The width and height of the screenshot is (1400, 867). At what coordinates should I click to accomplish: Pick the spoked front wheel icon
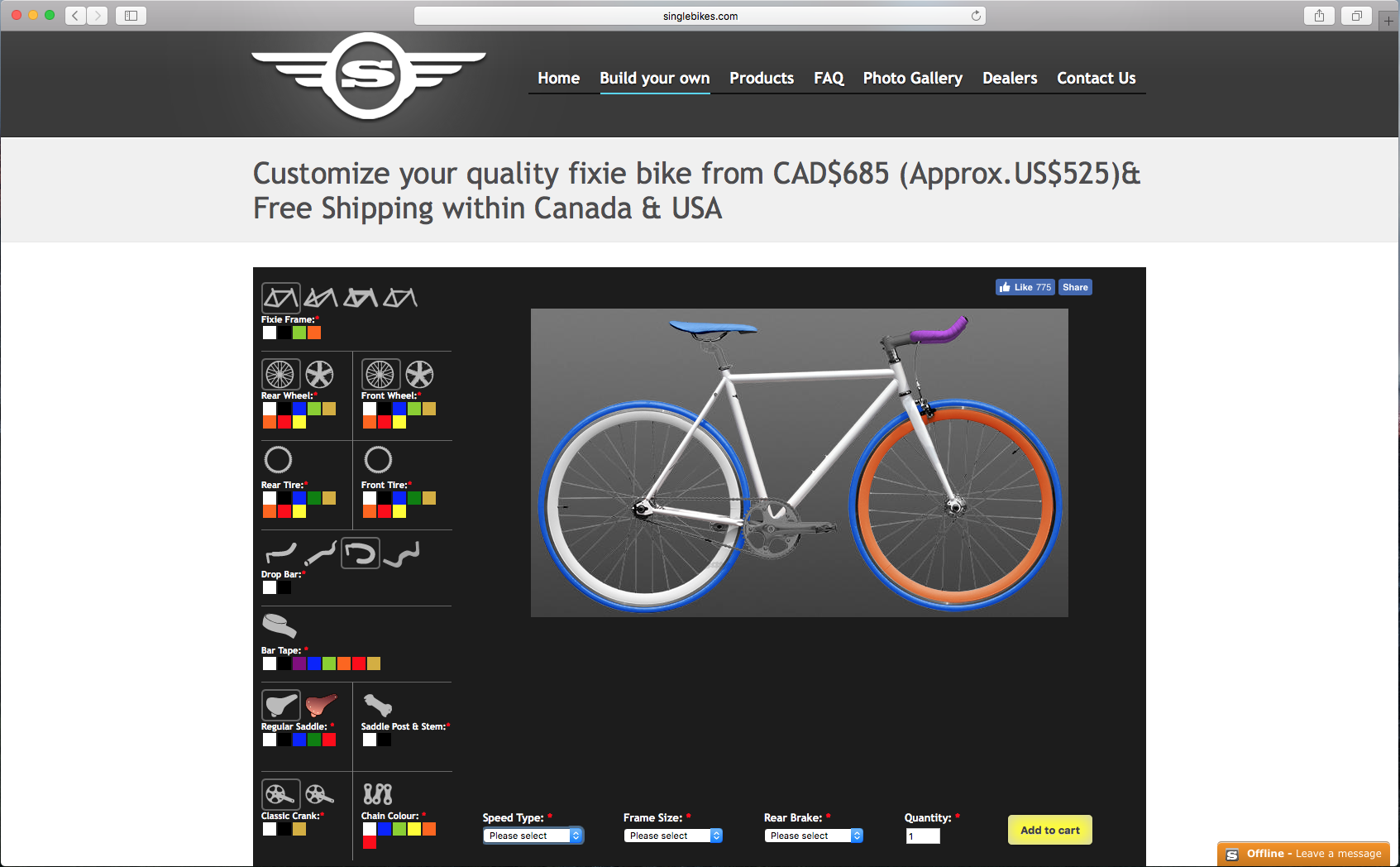pos(380,375)
